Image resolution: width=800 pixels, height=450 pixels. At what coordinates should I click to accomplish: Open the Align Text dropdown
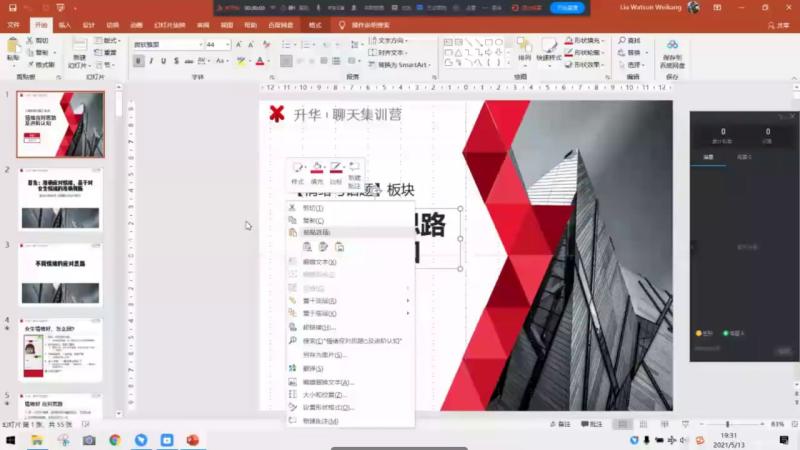coord(388,53)
